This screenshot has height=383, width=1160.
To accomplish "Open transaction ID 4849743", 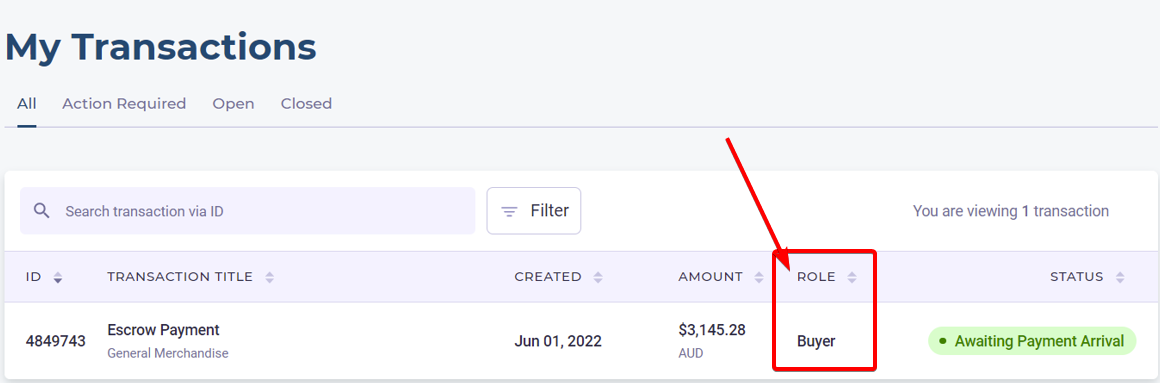I will pos(55,342).
